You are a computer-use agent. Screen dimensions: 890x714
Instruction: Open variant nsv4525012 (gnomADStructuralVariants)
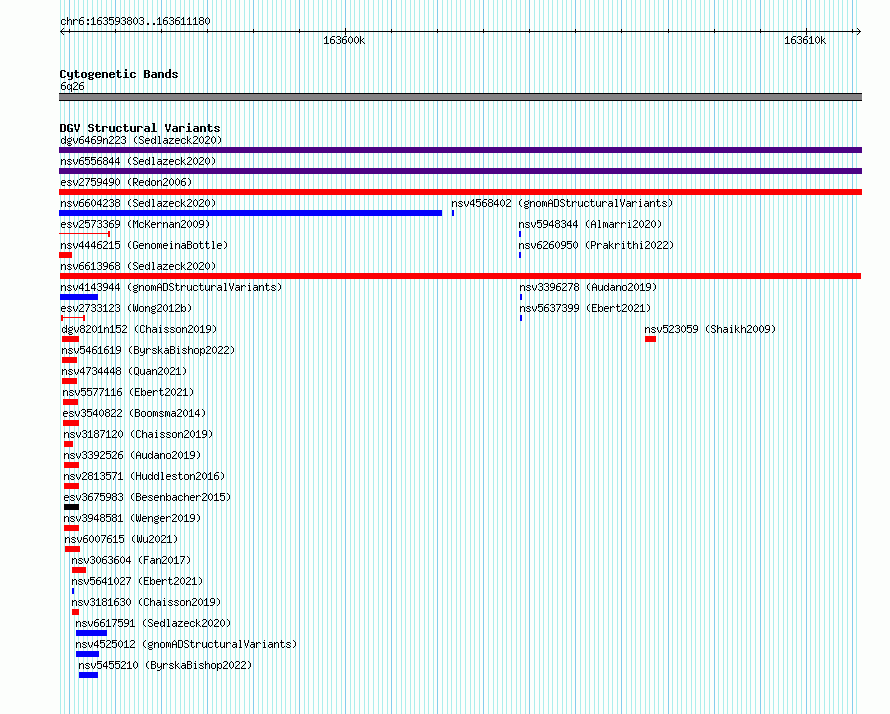pos(186,644)
